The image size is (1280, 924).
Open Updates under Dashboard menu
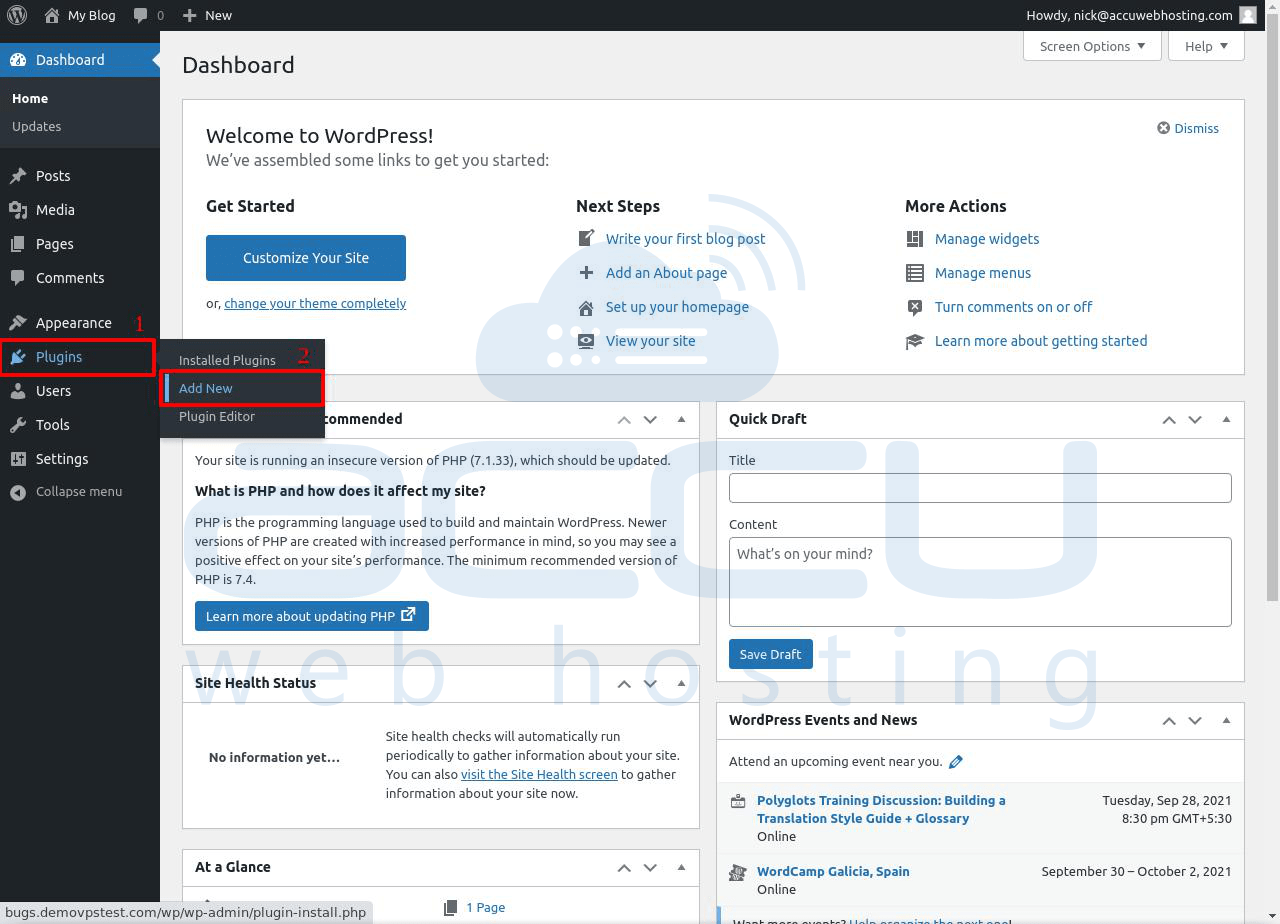37,126
